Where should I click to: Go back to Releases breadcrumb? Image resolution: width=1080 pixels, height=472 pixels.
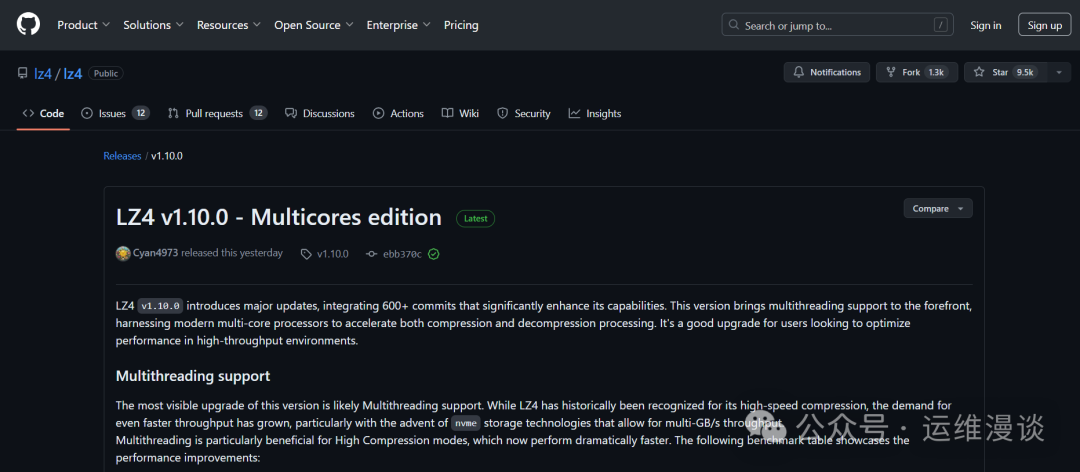click(122, 156)
